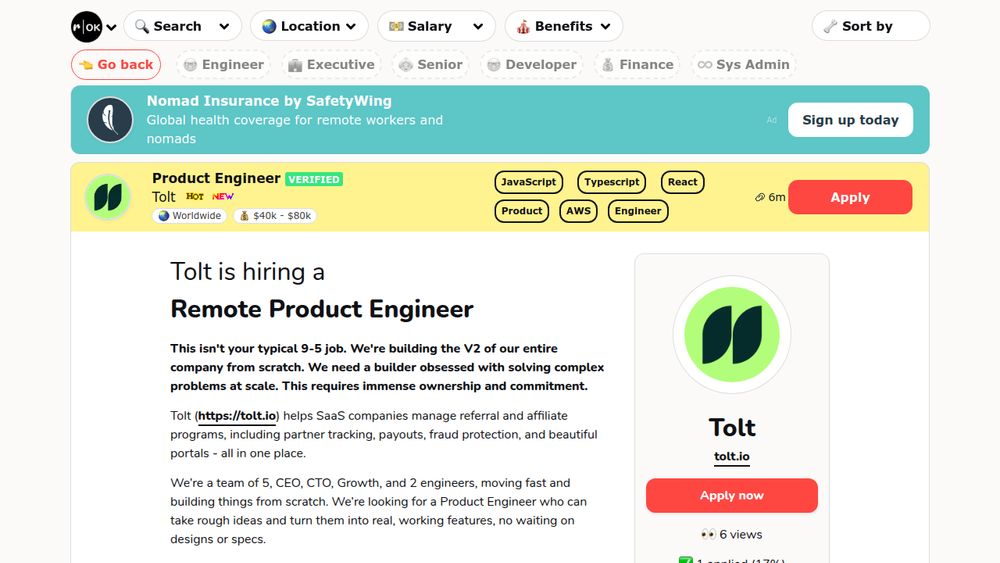The image size is (1000, 563).
Task: Click the Sign up today button
Action: 850,120
